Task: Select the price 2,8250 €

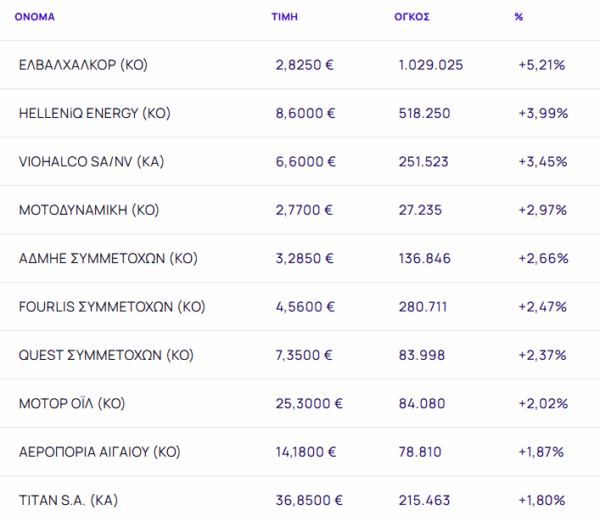Action: coord(305,65)
